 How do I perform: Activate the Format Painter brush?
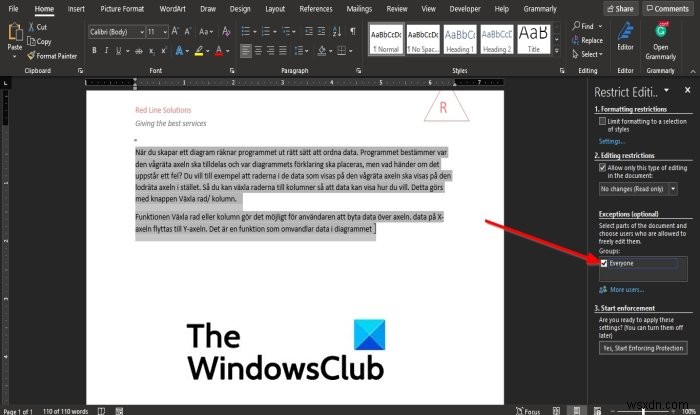click(x=31, y=56)
